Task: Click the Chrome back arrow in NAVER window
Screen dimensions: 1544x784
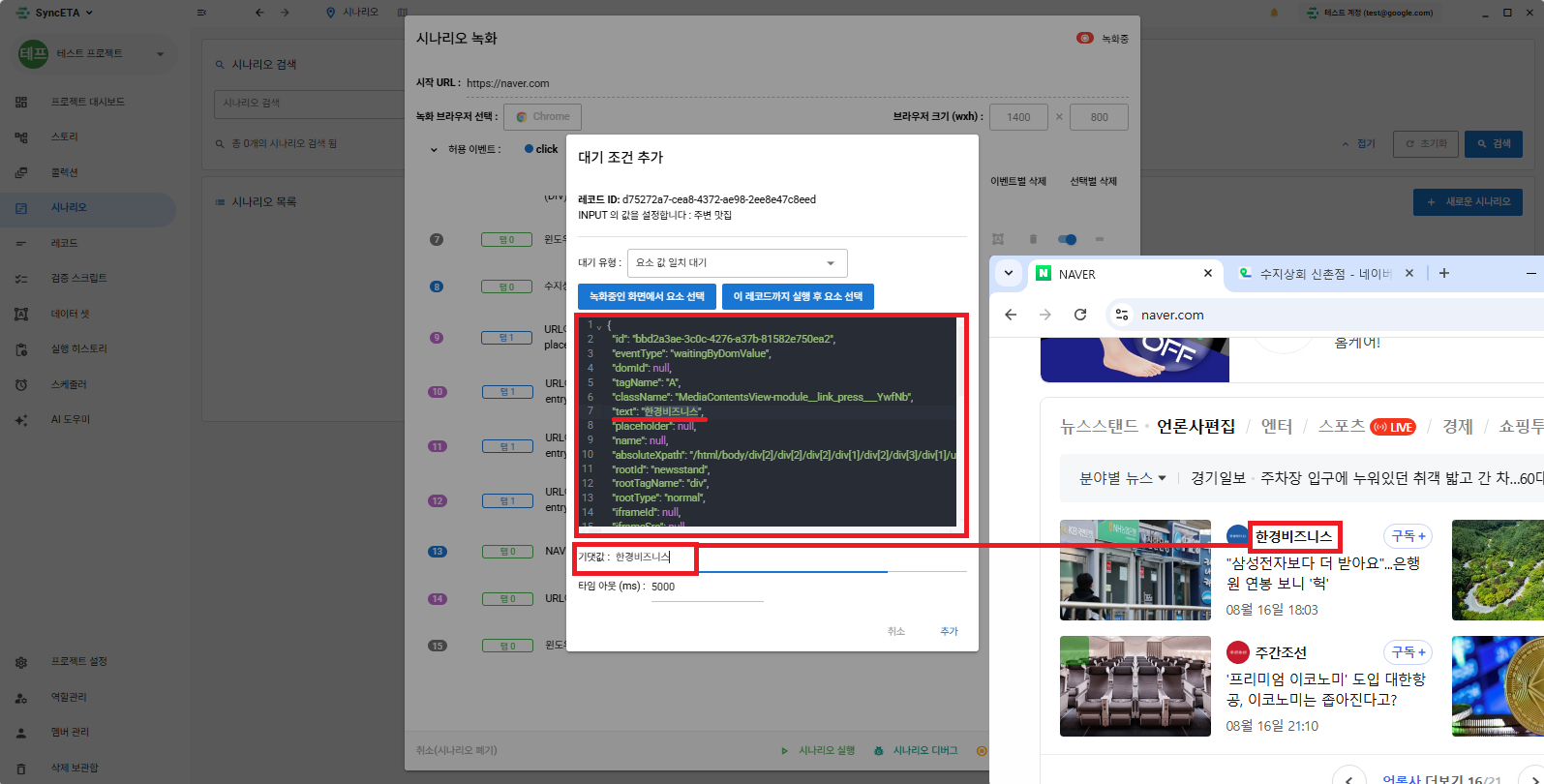Action: (x=1011, y=315)
